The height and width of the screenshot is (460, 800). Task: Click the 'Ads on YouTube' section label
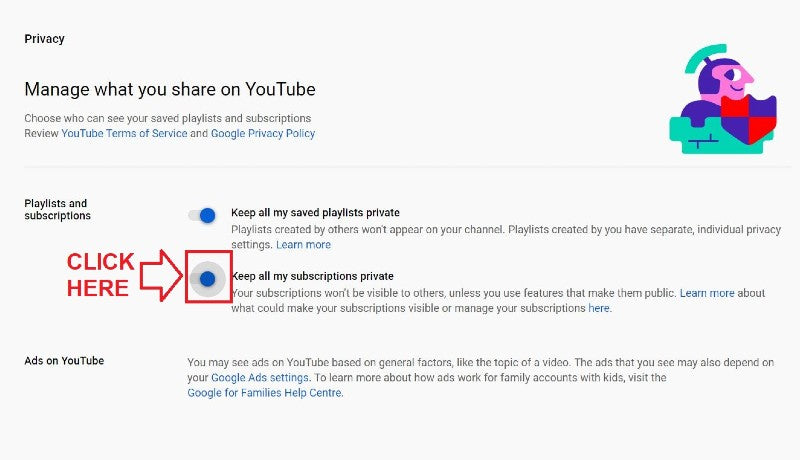pos(64,360)
